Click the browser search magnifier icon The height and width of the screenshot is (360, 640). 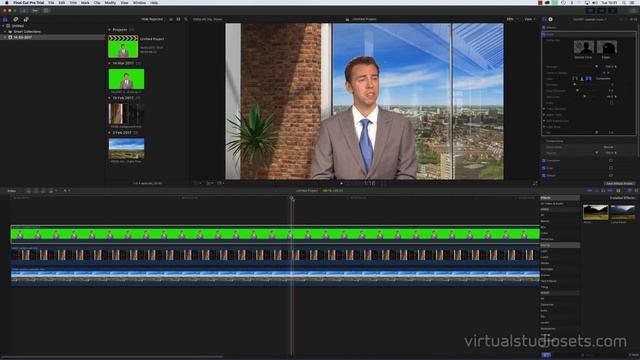click(186, 19)
